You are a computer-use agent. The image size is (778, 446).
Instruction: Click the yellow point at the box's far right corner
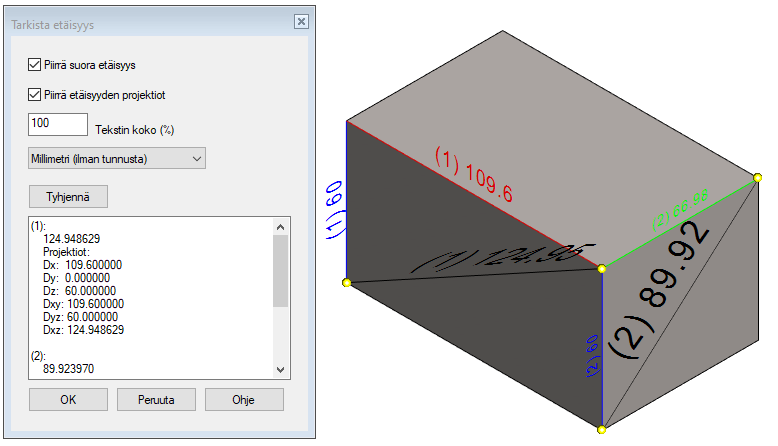pyautogui.click(x=757, y=181)
